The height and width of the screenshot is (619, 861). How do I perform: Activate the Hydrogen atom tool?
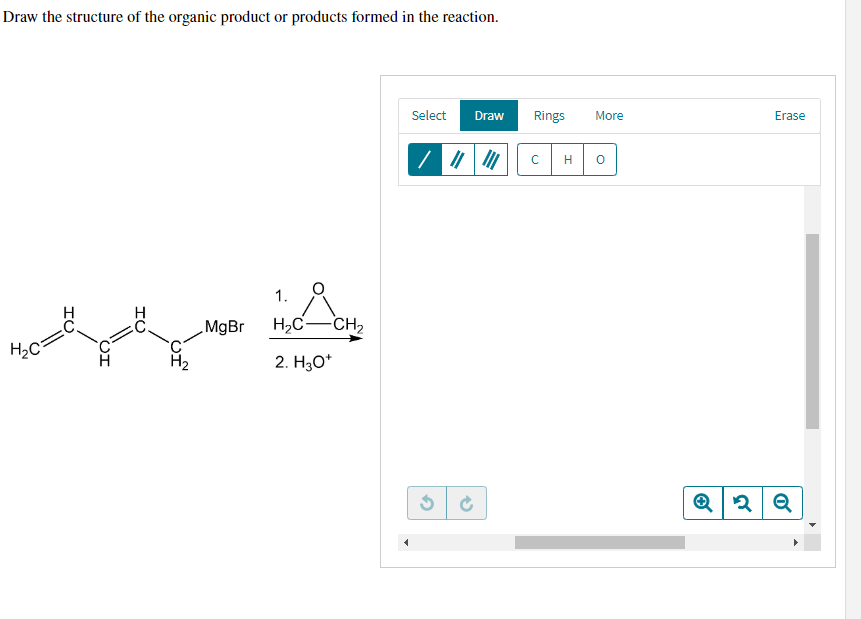[x=567, y=159]
